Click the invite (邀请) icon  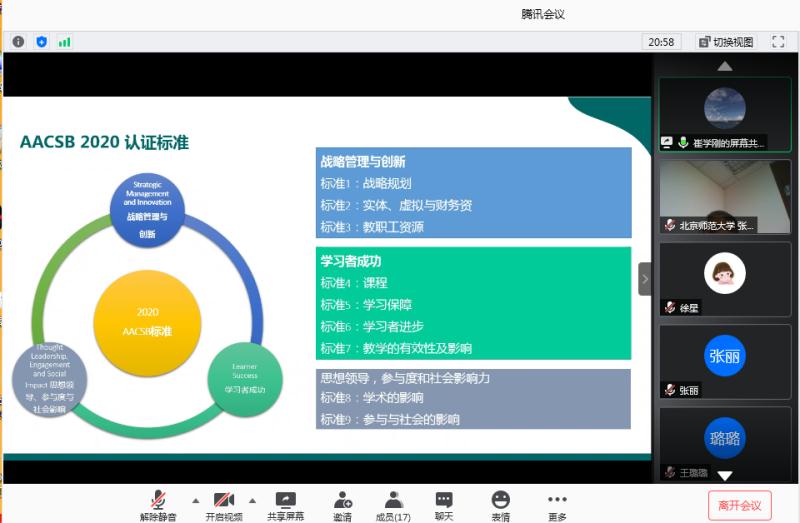[342, 500]
